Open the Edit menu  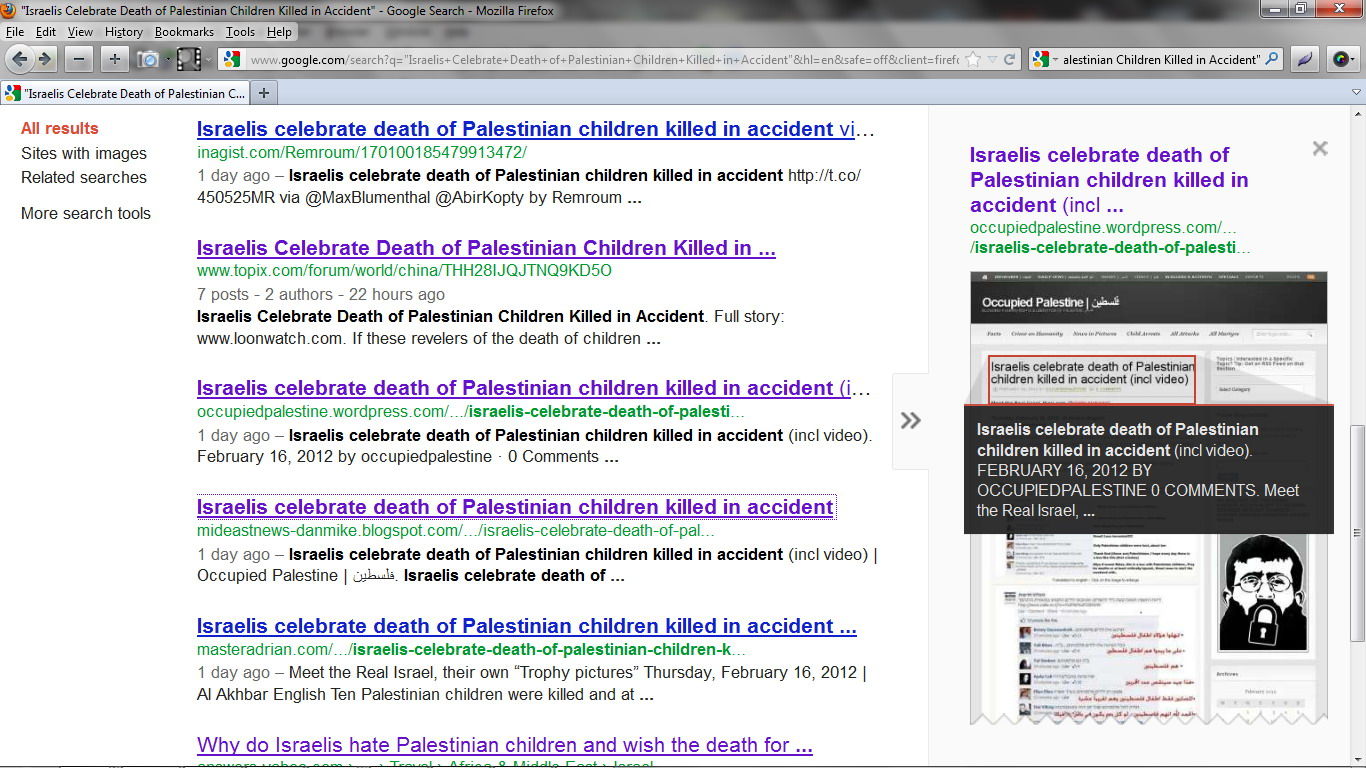point(46,32)
